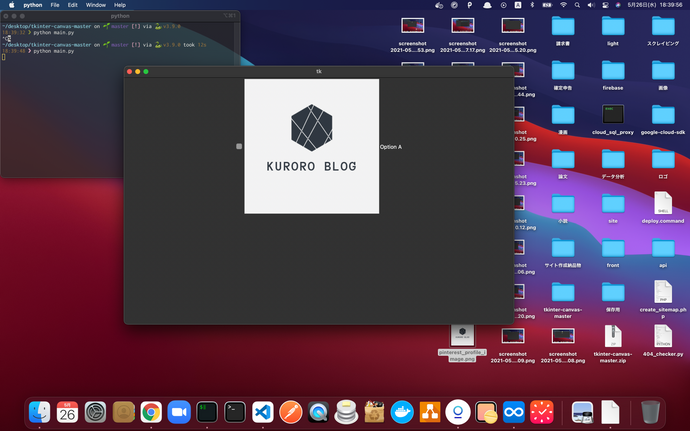Select the tkinter-canvas-master folder on desktop
This screenshot has width=690, height=431.
tap(563, 300)
